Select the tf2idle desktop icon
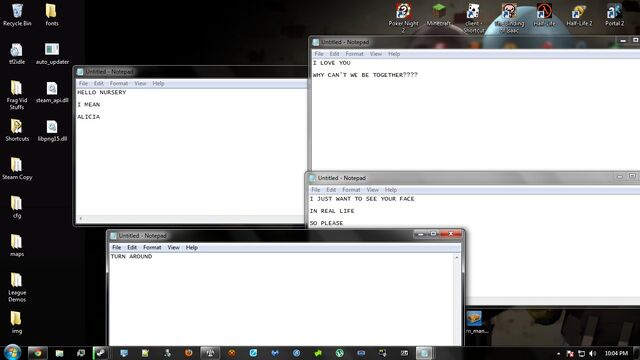Screen dimensions: 640x360 (17, 53)
